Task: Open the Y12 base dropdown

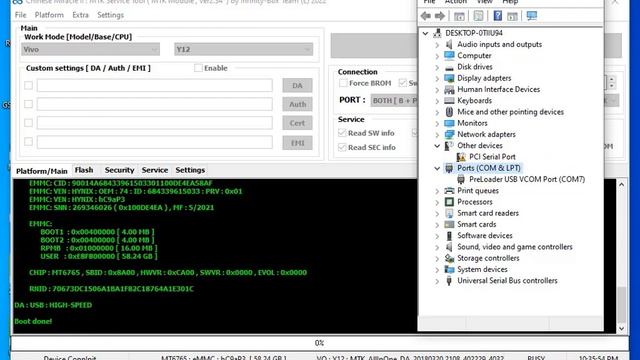Action: coord(243,49)
